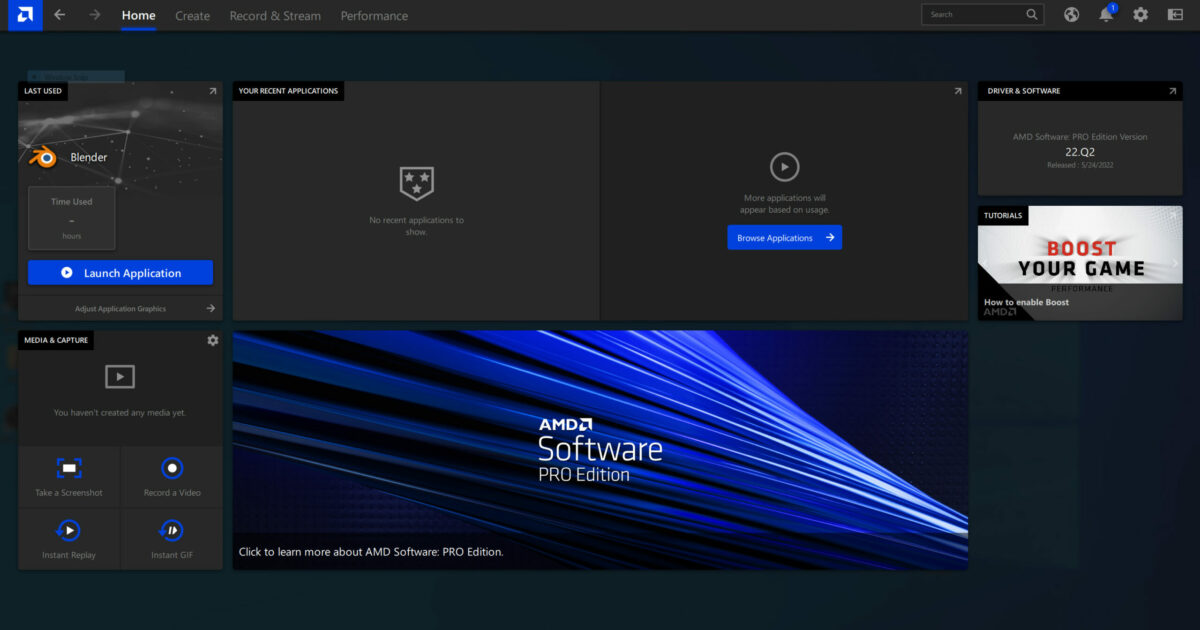Launch Application for Blender

point(120,272)
